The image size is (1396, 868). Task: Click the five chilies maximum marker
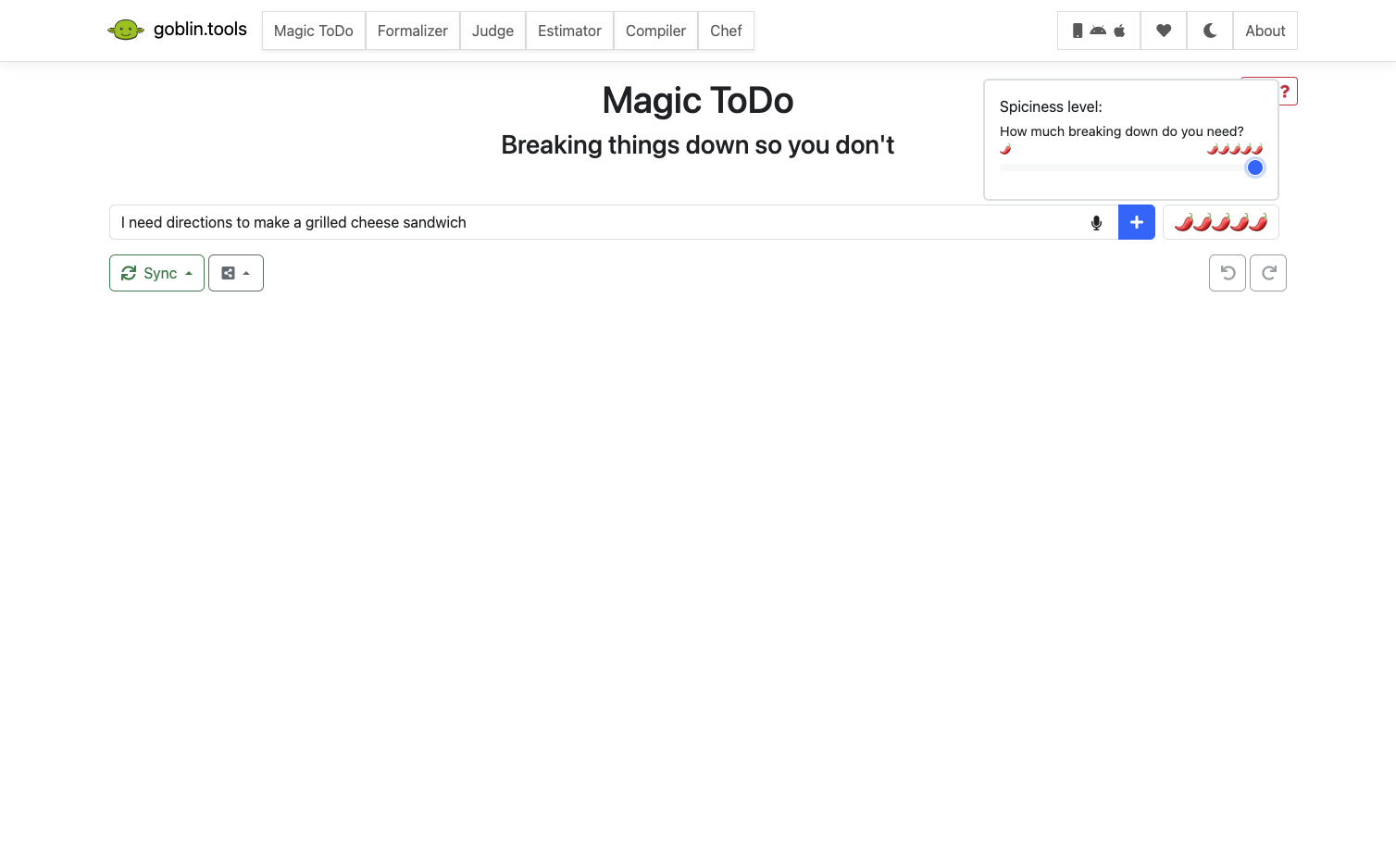1235,149
